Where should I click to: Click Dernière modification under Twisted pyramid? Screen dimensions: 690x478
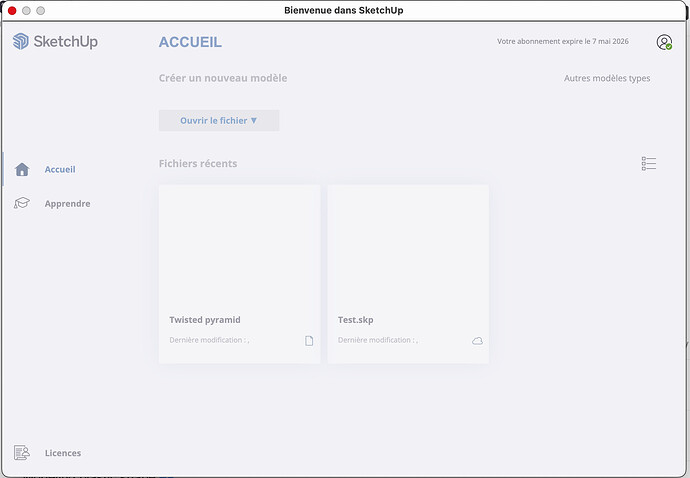(x=209, y=340)
